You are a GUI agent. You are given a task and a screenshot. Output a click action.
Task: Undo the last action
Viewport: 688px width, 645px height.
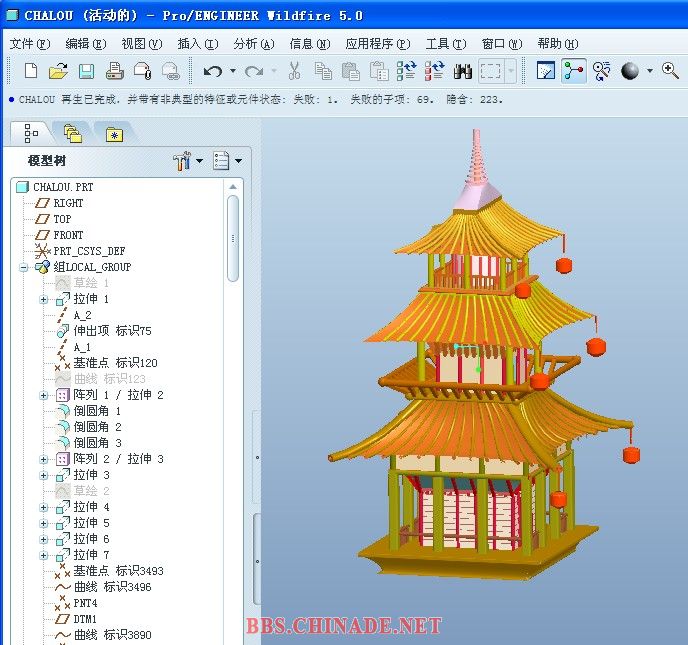(x=213, y=71)
